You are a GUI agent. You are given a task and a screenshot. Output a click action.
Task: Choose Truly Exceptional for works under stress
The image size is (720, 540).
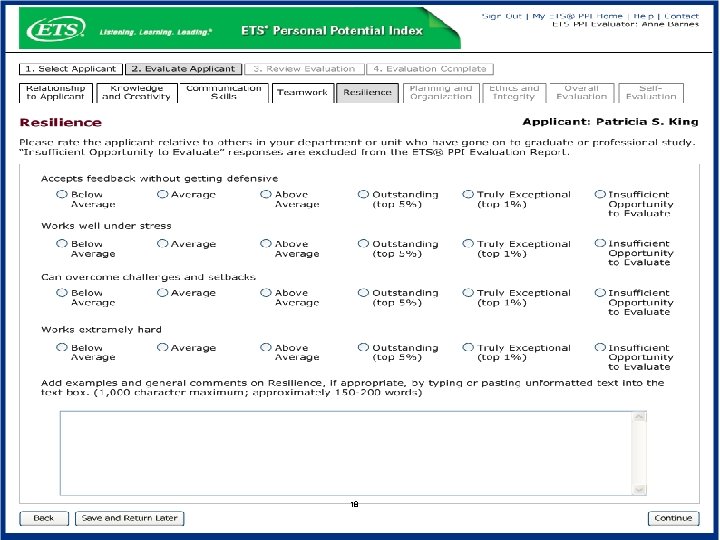tap(468, 243)
